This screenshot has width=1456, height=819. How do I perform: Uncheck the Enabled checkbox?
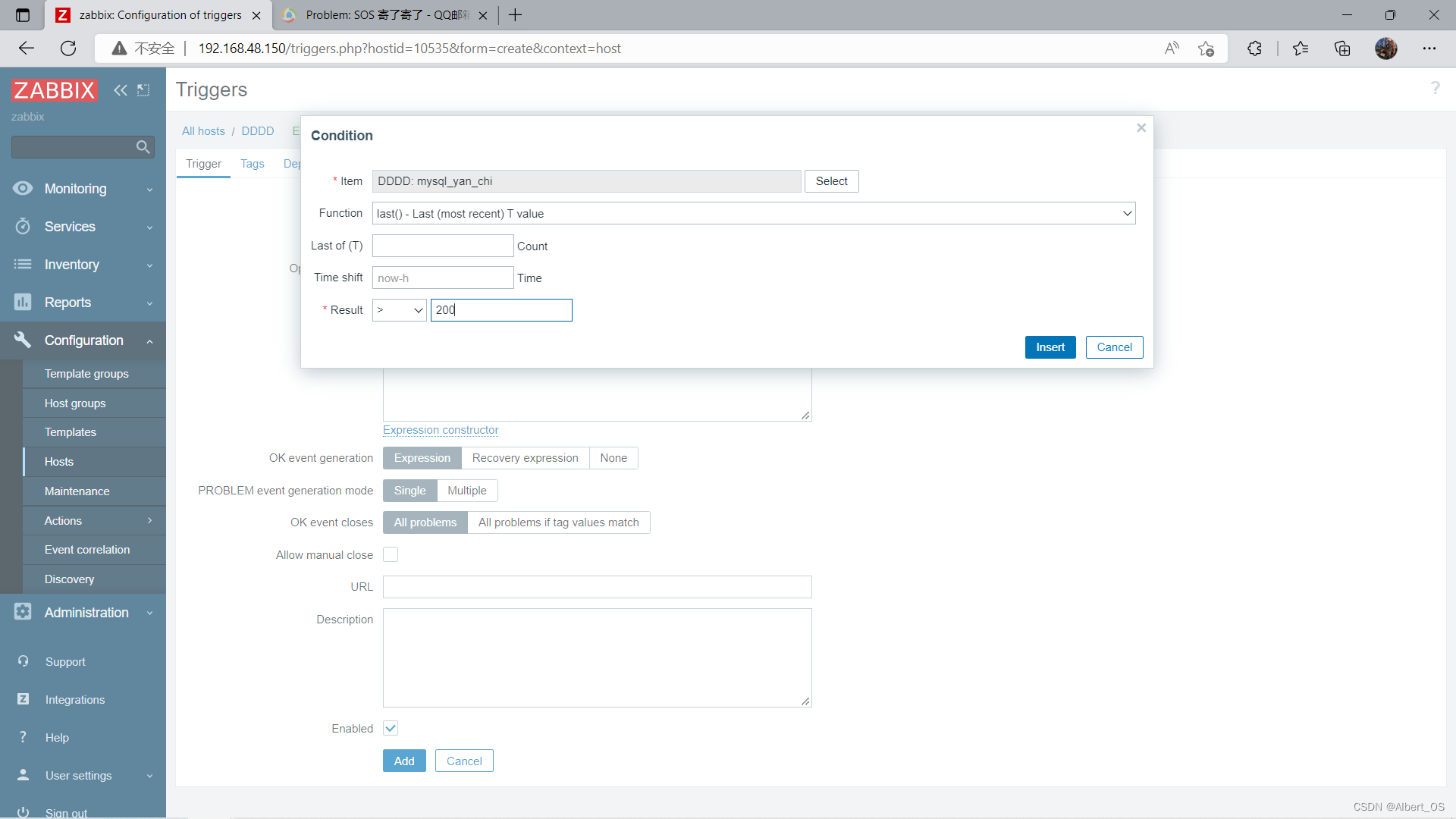pyautogui.click(x=391, y=728)
